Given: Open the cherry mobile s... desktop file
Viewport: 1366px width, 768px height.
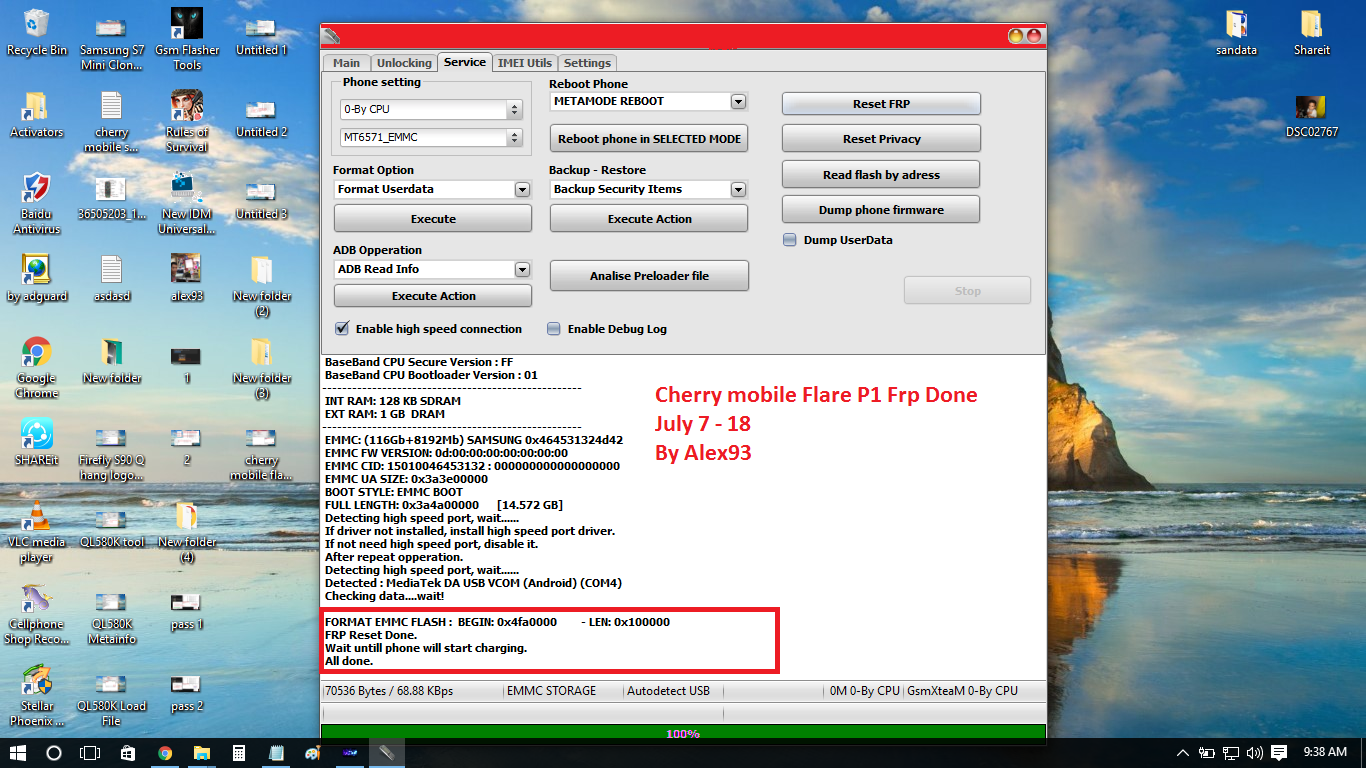Looking at the screenshot, I should click(111, 122).
